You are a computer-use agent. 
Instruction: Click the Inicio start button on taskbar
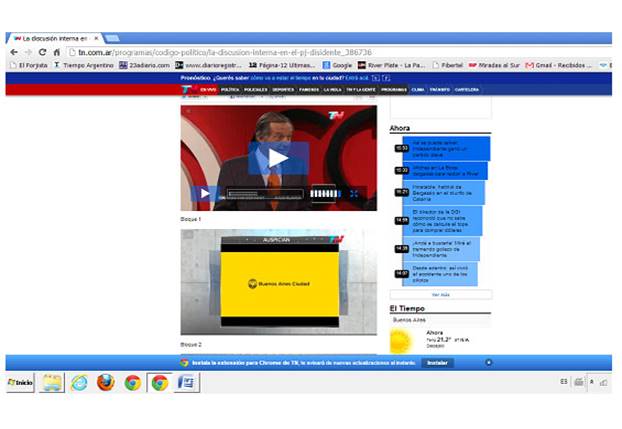[20, 383]
